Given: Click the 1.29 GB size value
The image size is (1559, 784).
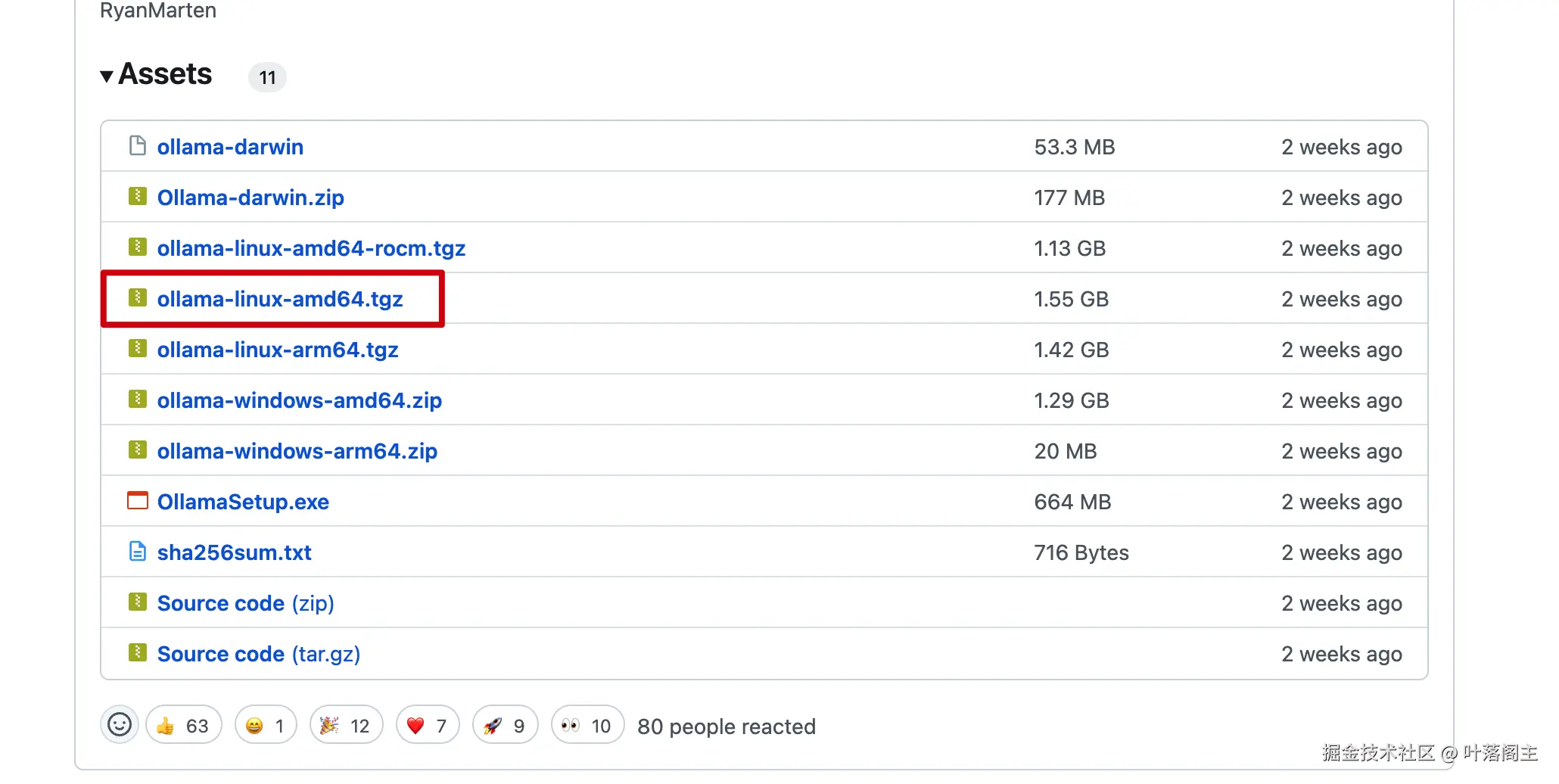Looking at the screenshot, I should point(1072,400).
